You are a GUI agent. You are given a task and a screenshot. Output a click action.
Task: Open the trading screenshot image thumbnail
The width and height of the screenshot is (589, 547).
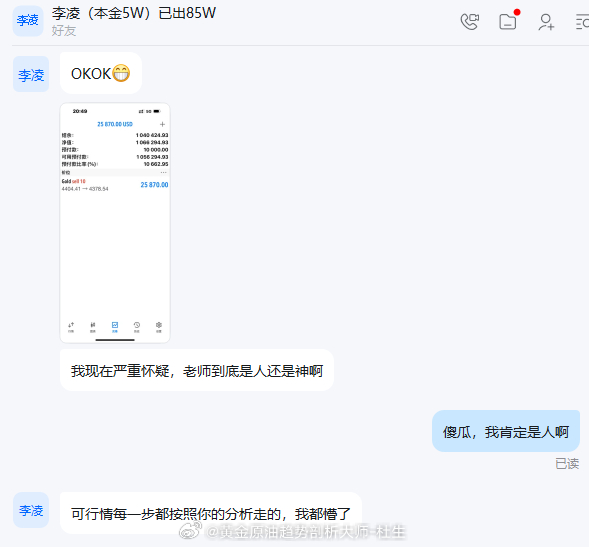[115, 223]
